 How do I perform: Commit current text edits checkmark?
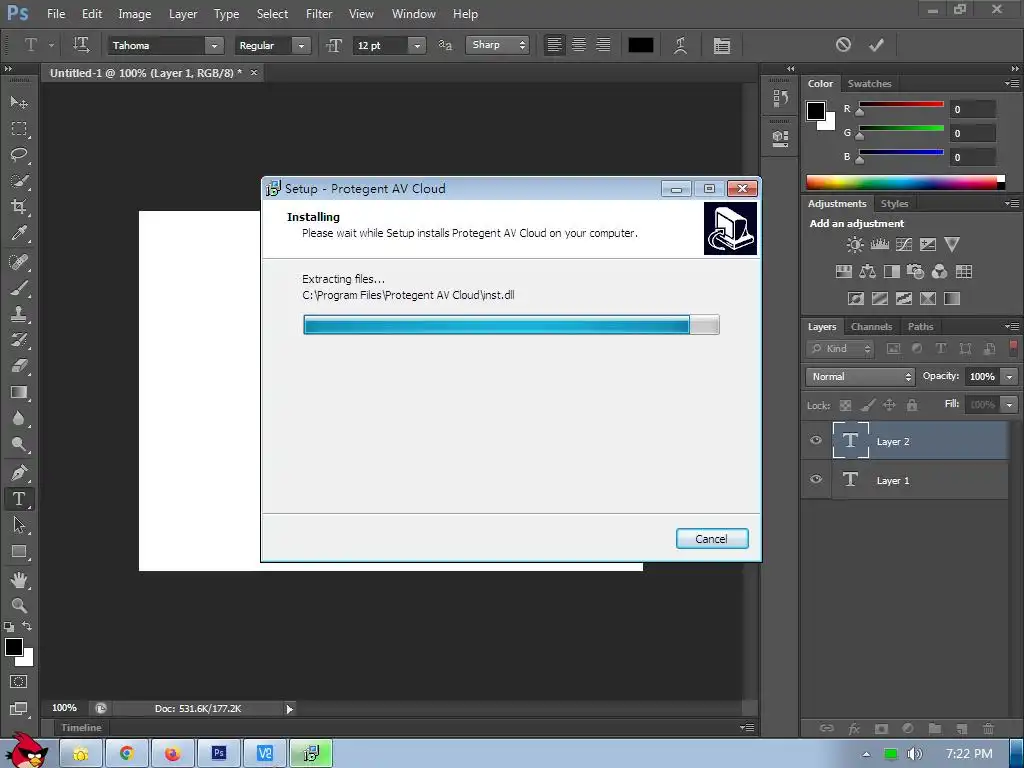876,45
